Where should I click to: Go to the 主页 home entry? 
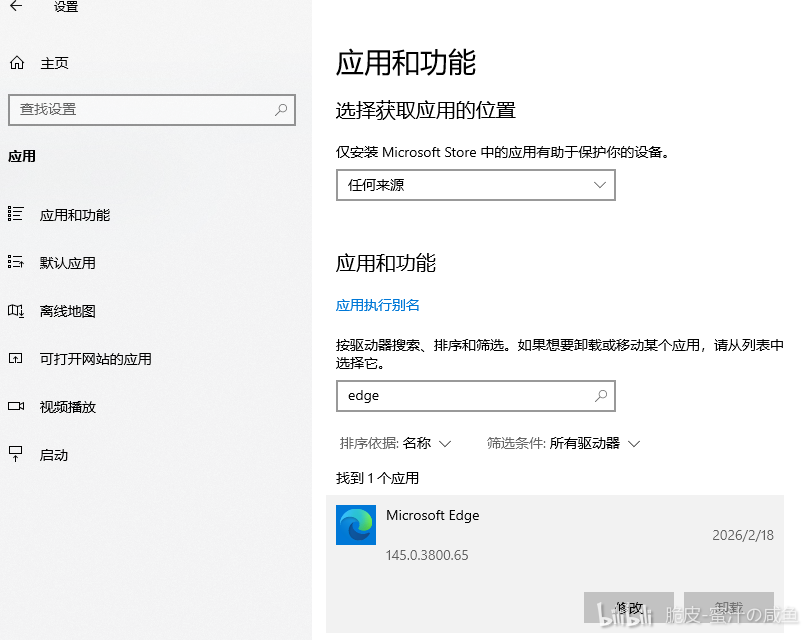click(x=54, y=63)
